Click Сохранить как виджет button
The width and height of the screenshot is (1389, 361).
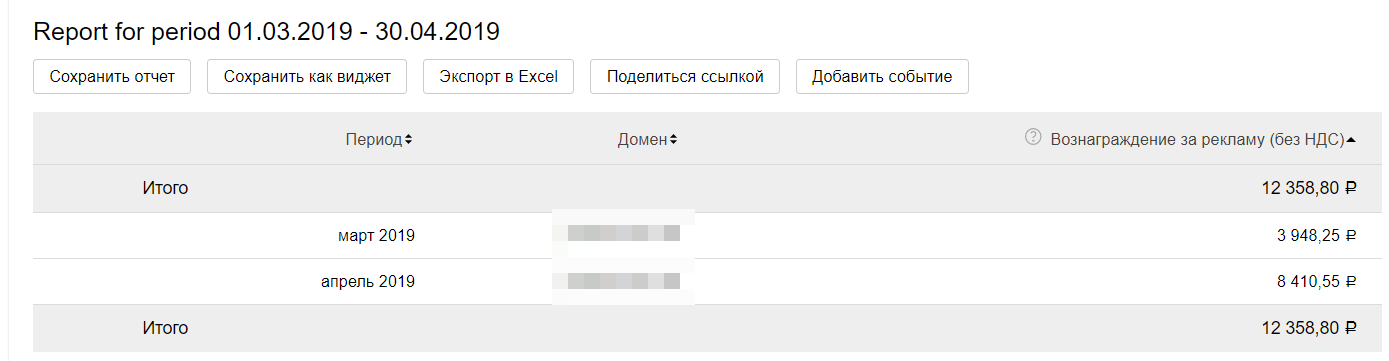click(307, 77)
